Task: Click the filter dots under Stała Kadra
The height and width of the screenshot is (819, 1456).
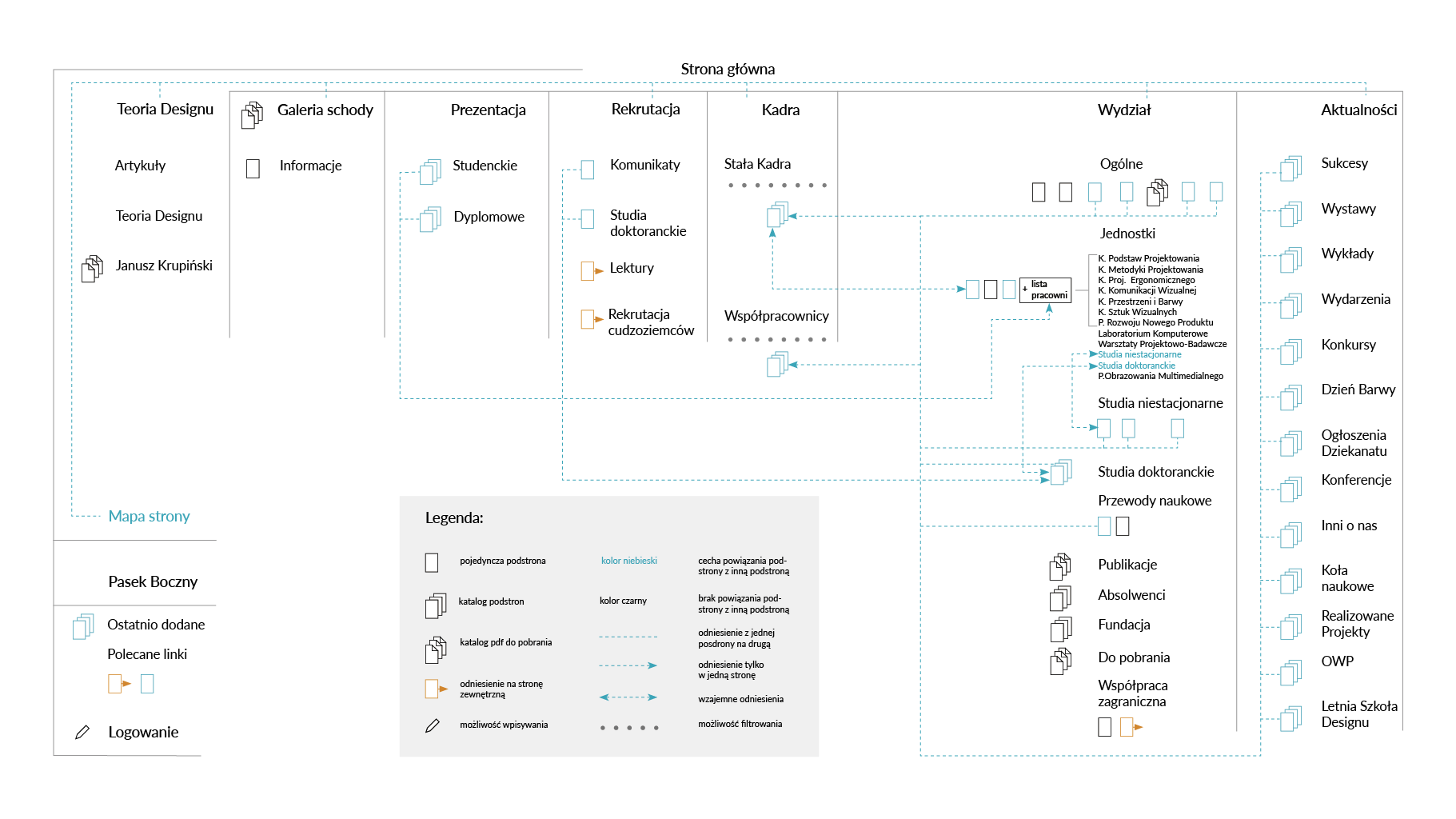Action: tap(777, 186)
